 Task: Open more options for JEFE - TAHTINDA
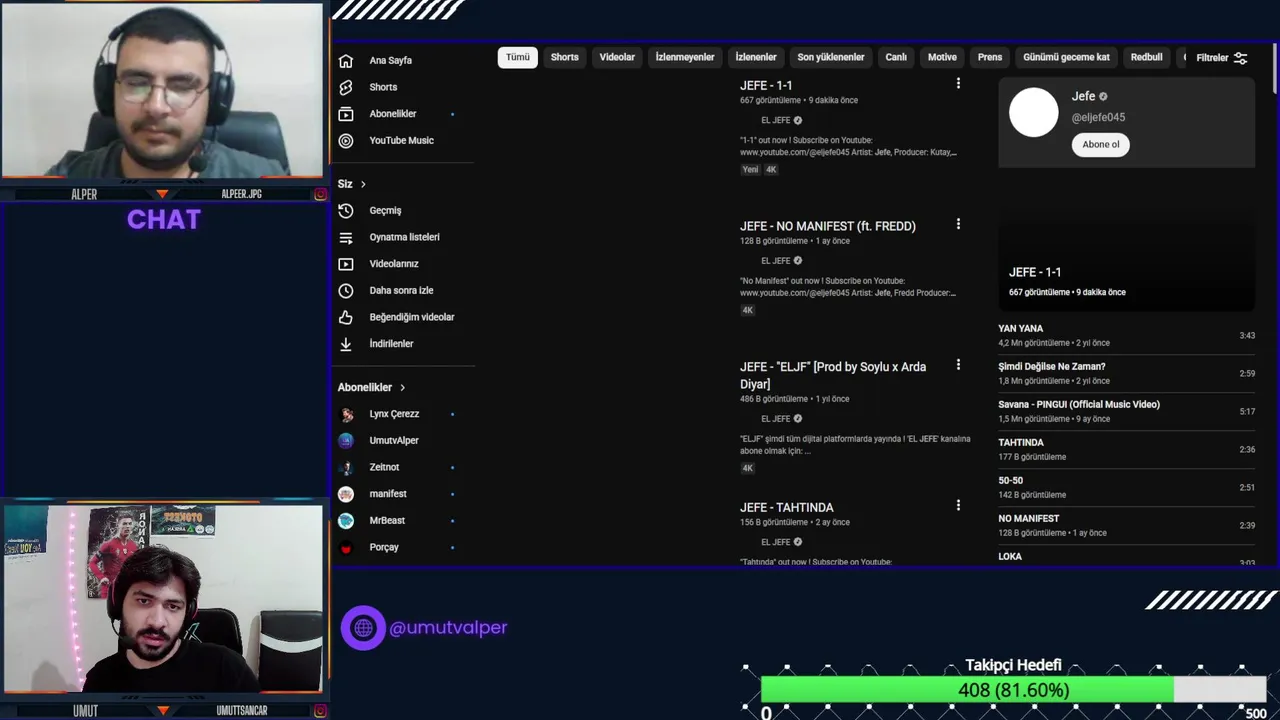(958, 506)
